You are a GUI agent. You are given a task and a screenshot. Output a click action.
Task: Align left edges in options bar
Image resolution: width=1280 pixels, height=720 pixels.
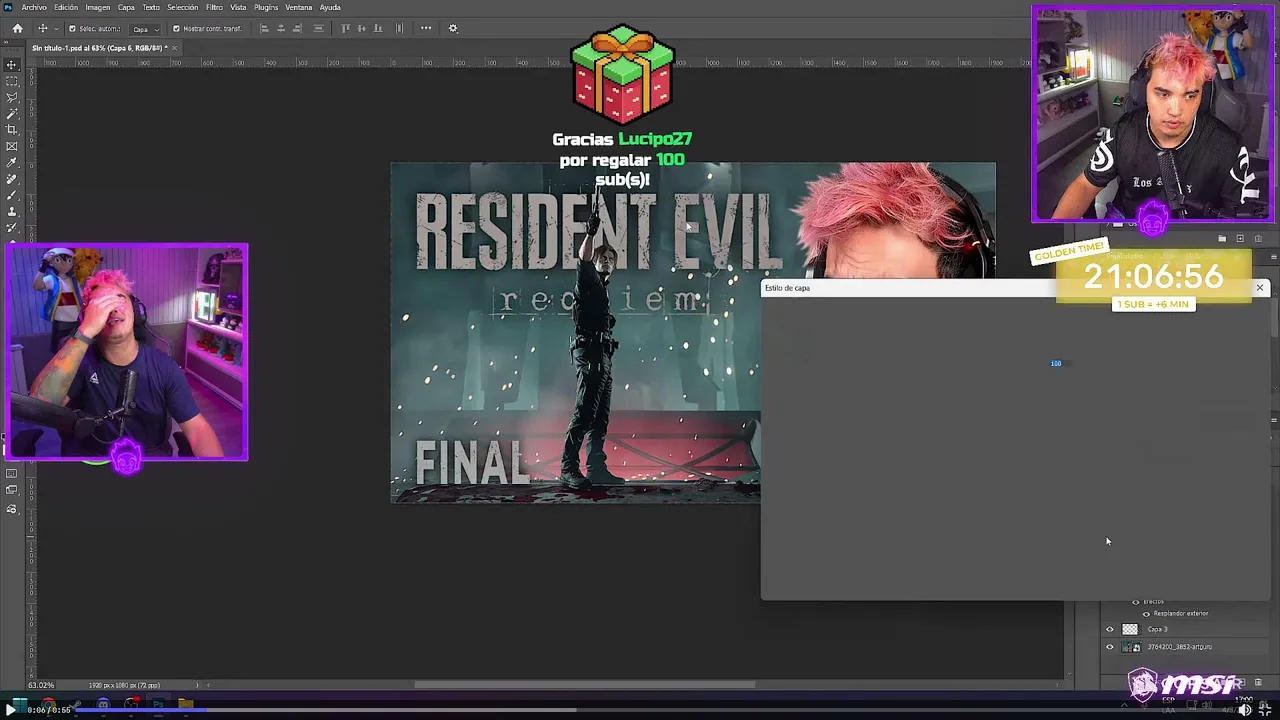coord(264,28)
